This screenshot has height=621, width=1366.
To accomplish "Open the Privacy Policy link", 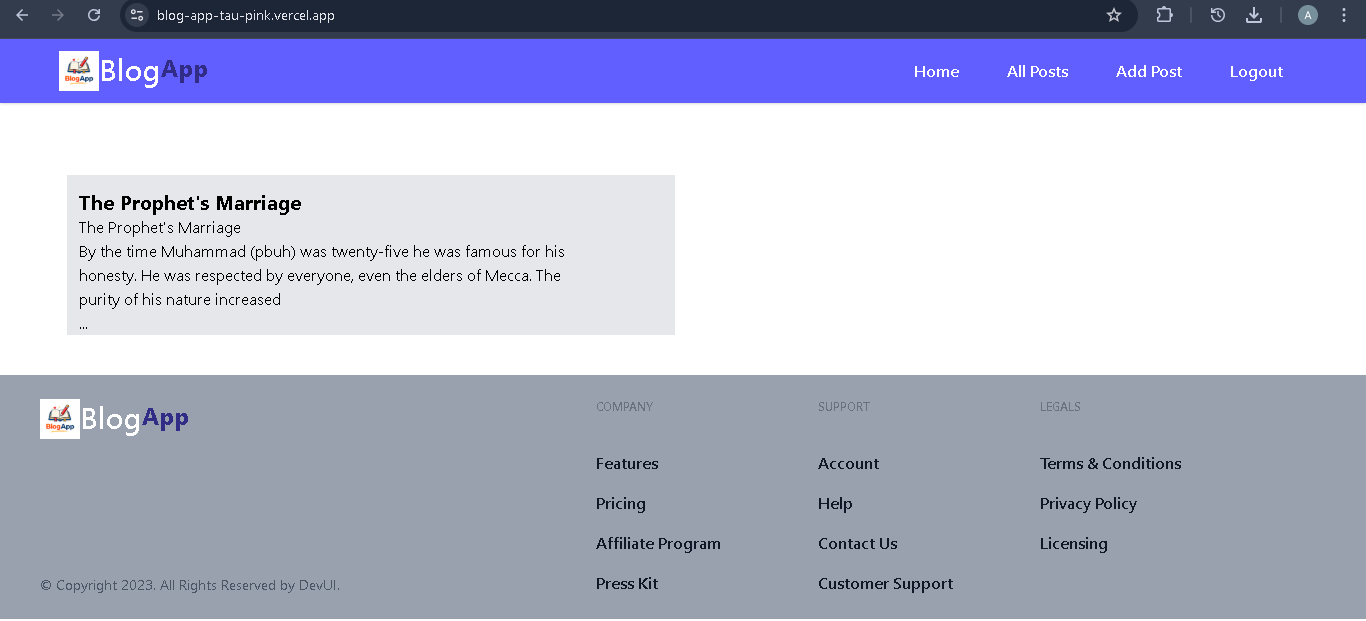I will pos(1088,504).
